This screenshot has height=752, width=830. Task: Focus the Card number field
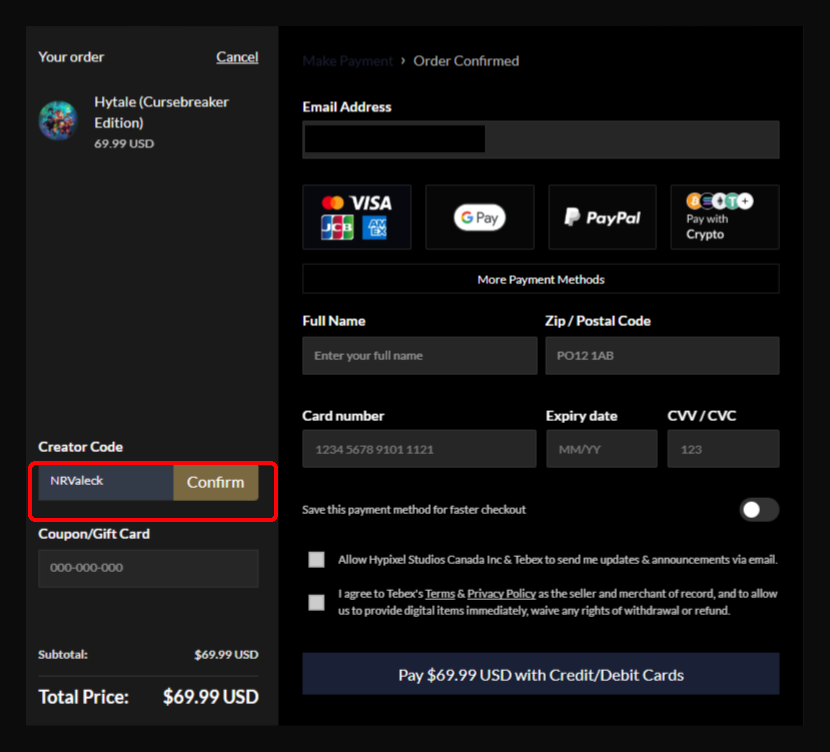point(419,449)
